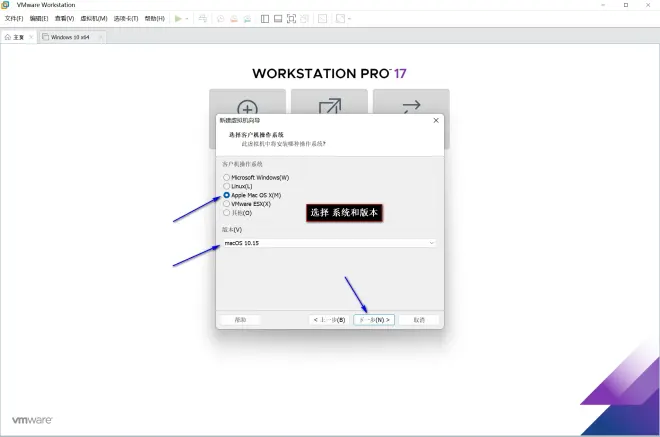This screenshot has height=437, width=660.
Task: Open the 查看(V) menu
Action: pos(64,19)
